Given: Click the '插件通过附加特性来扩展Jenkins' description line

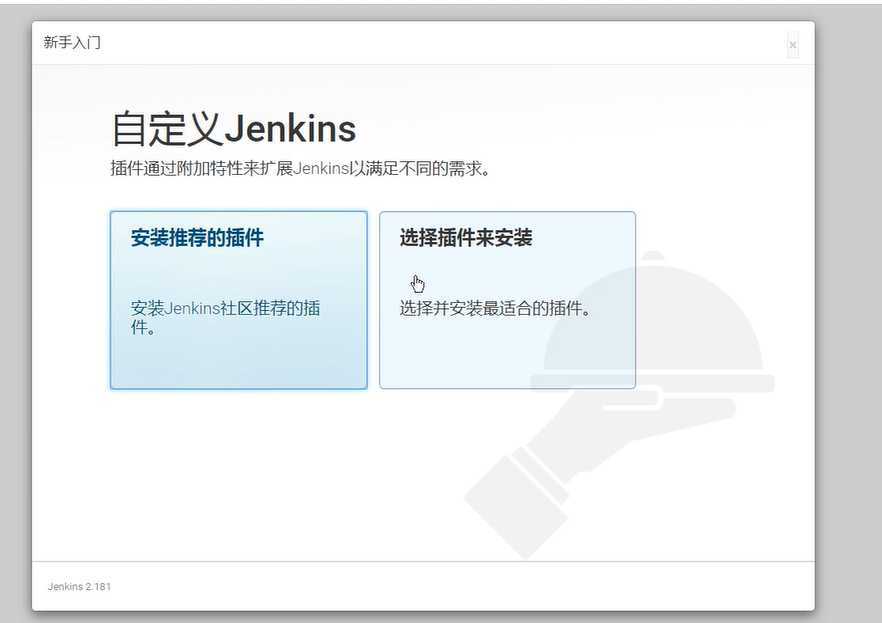Looking at the screenshot, I should pos(300,168).
